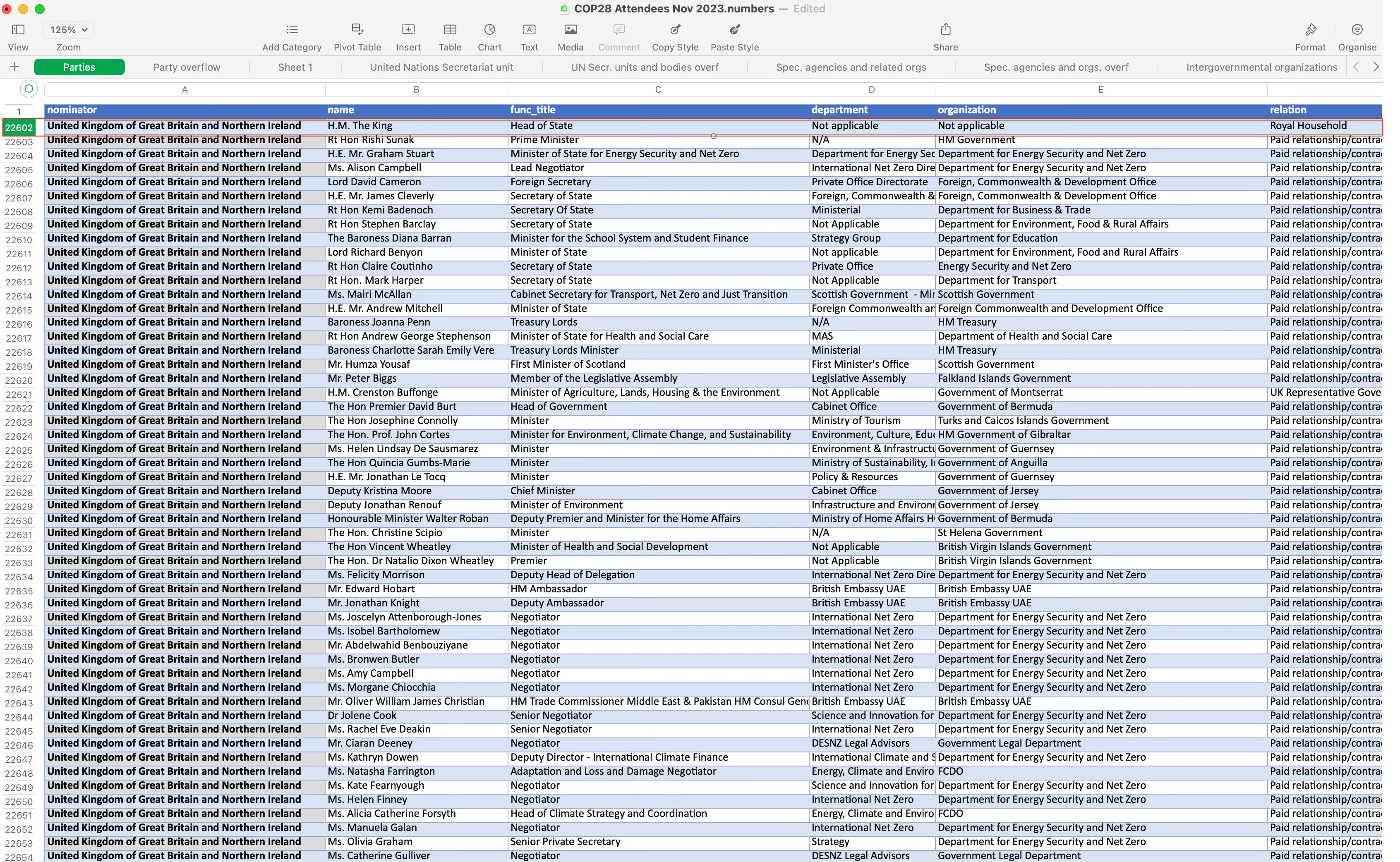
Task: Add a Text box
Action: pyautogui.click(x=529, y=30)
